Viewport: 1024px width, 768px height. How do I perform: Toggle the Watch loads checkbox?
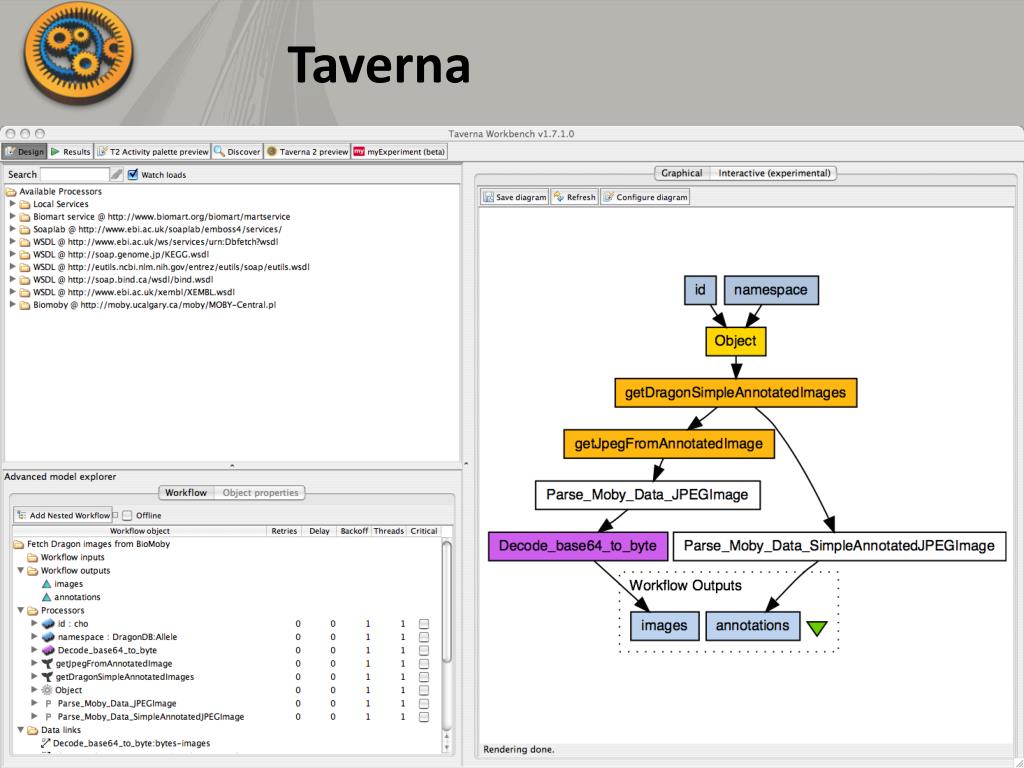pyautogui.click(x=133, y=174)
